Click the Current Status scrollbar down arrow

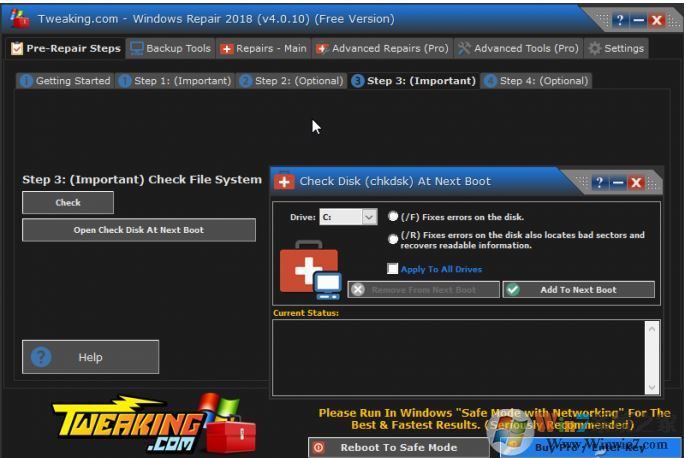point(652,387)
